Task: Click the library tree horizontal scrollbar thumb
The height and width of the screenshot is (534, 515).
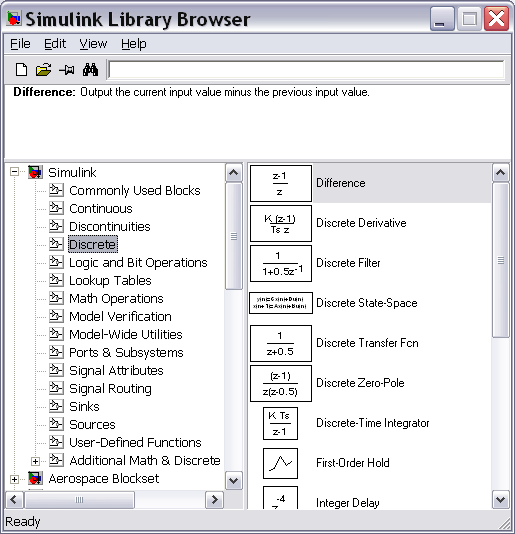Action: 79,500
